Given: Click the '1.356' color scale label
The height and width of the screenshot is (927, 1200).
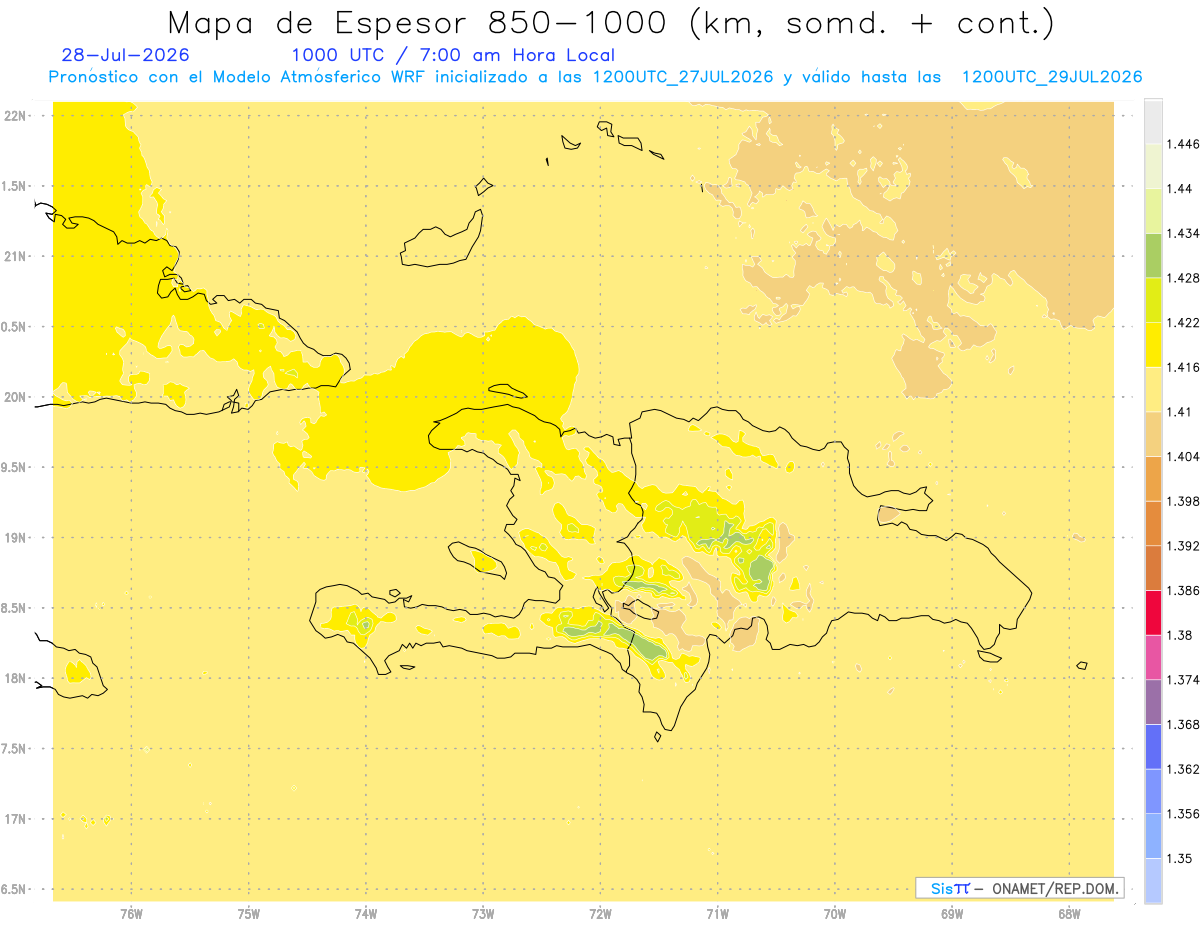Looking at the screenshot, I should [x=1183, y=814].
